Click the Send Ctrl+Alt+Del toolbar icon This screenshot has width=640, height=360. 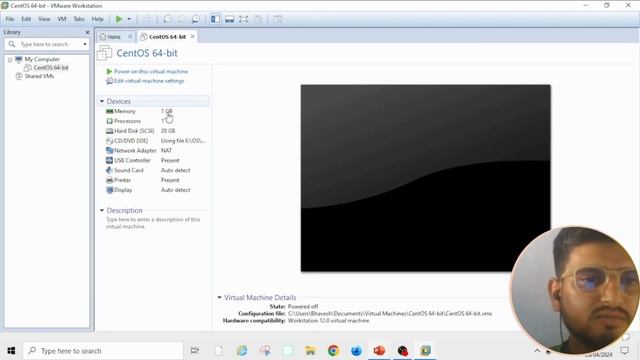(x=147, y=19)
